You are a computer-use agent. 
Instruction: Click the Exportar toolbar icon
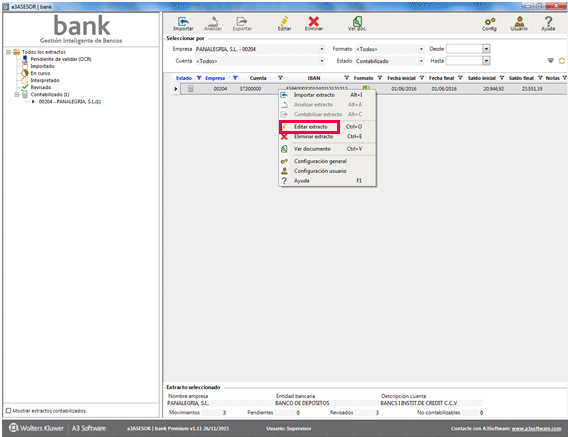[242, 24]
